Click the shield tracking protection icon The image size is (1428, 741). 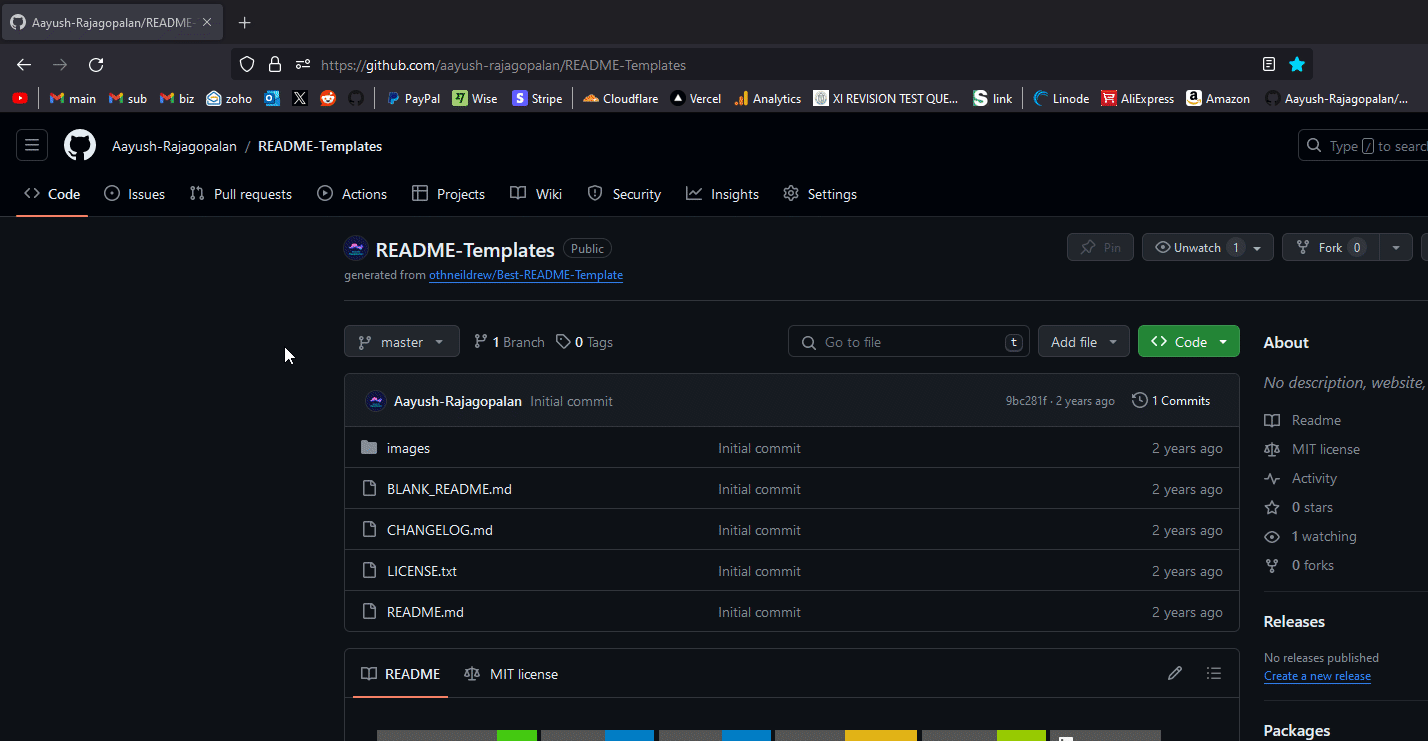247,65
